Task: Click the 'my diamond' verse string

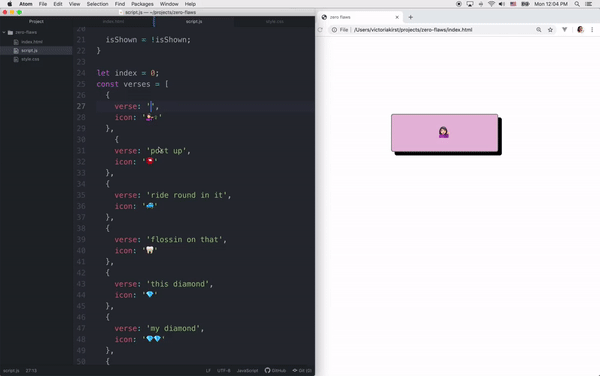Action: 175,328
